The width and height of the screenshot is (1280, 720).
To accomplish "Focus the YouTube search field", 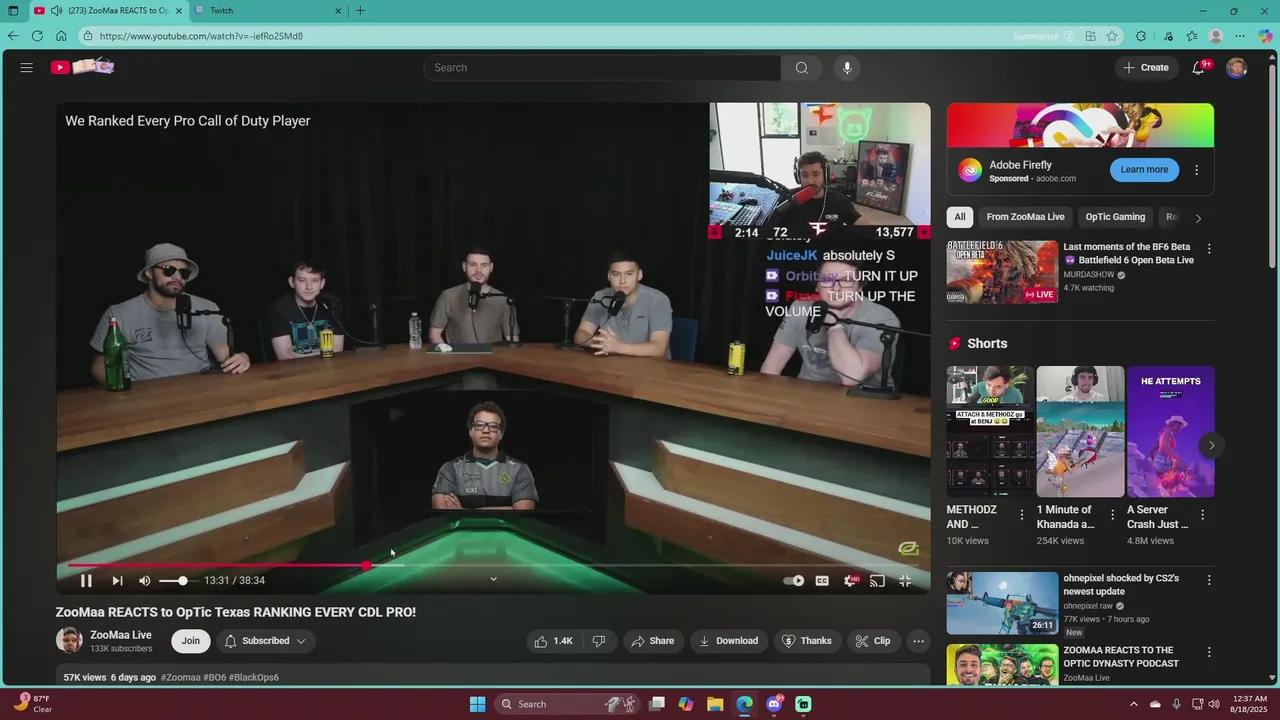I will [602, 68].
